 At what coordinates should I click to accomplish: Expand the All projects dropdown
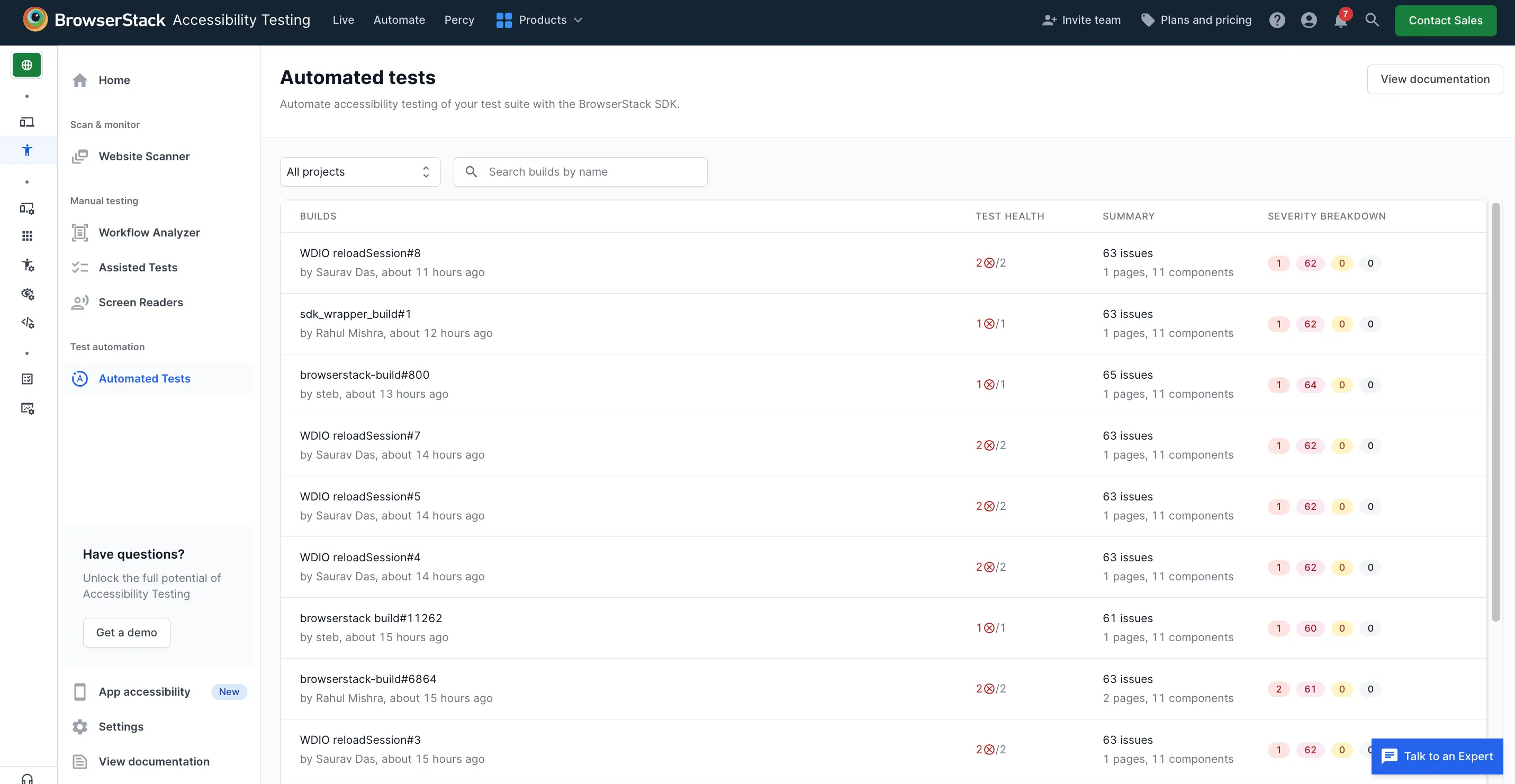(x=360, y=172)
